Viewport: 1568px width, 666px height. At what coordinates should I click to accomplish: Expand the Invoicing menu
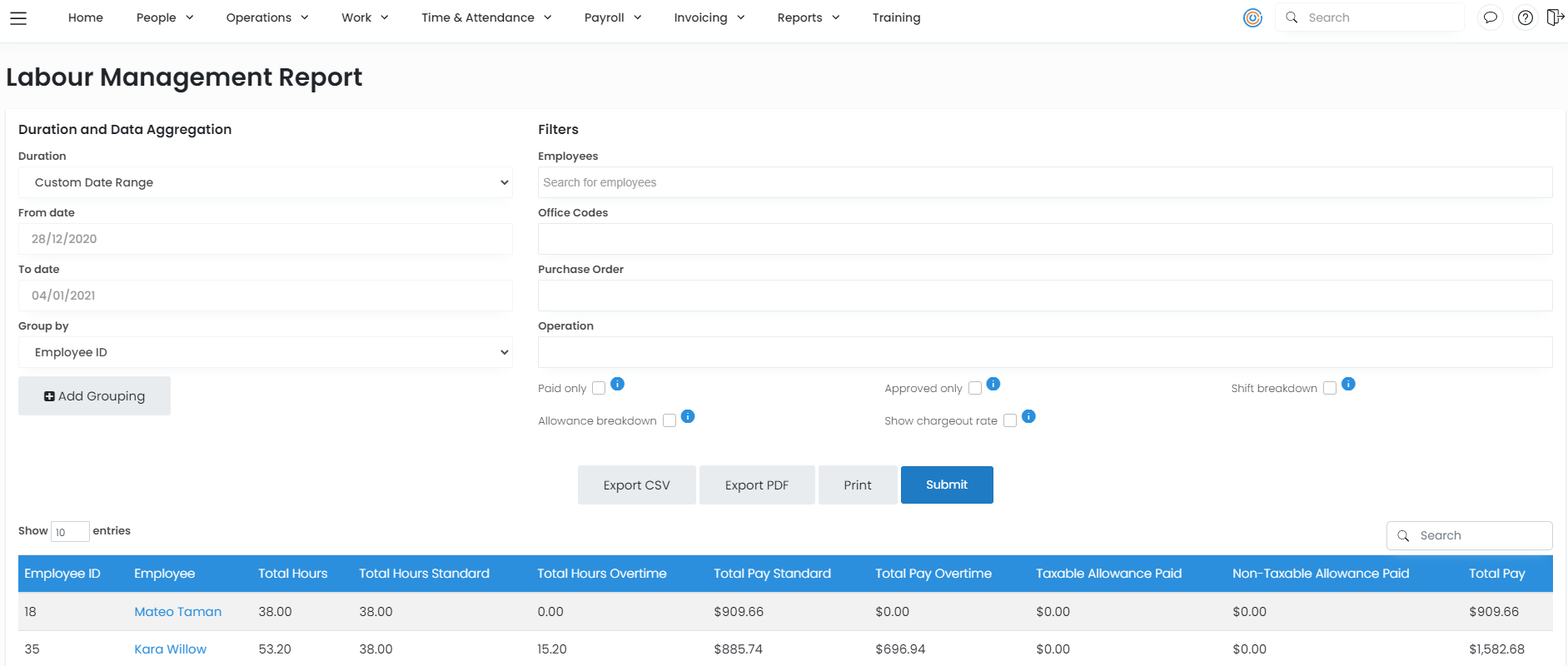click(709, 17)
